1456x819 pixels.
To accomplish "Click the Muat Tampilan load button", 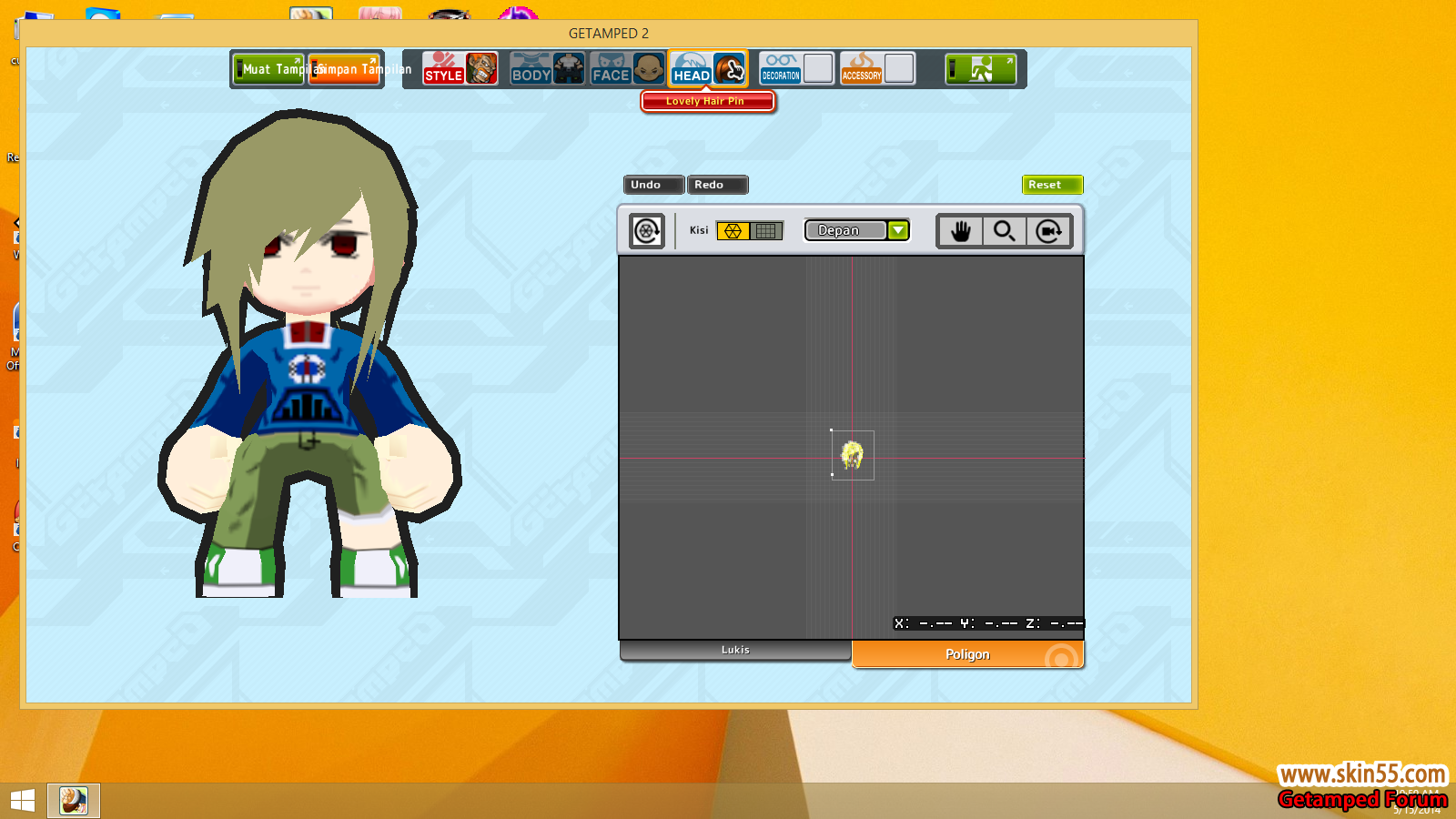I will pyautogui.click(x=268, y=69).
